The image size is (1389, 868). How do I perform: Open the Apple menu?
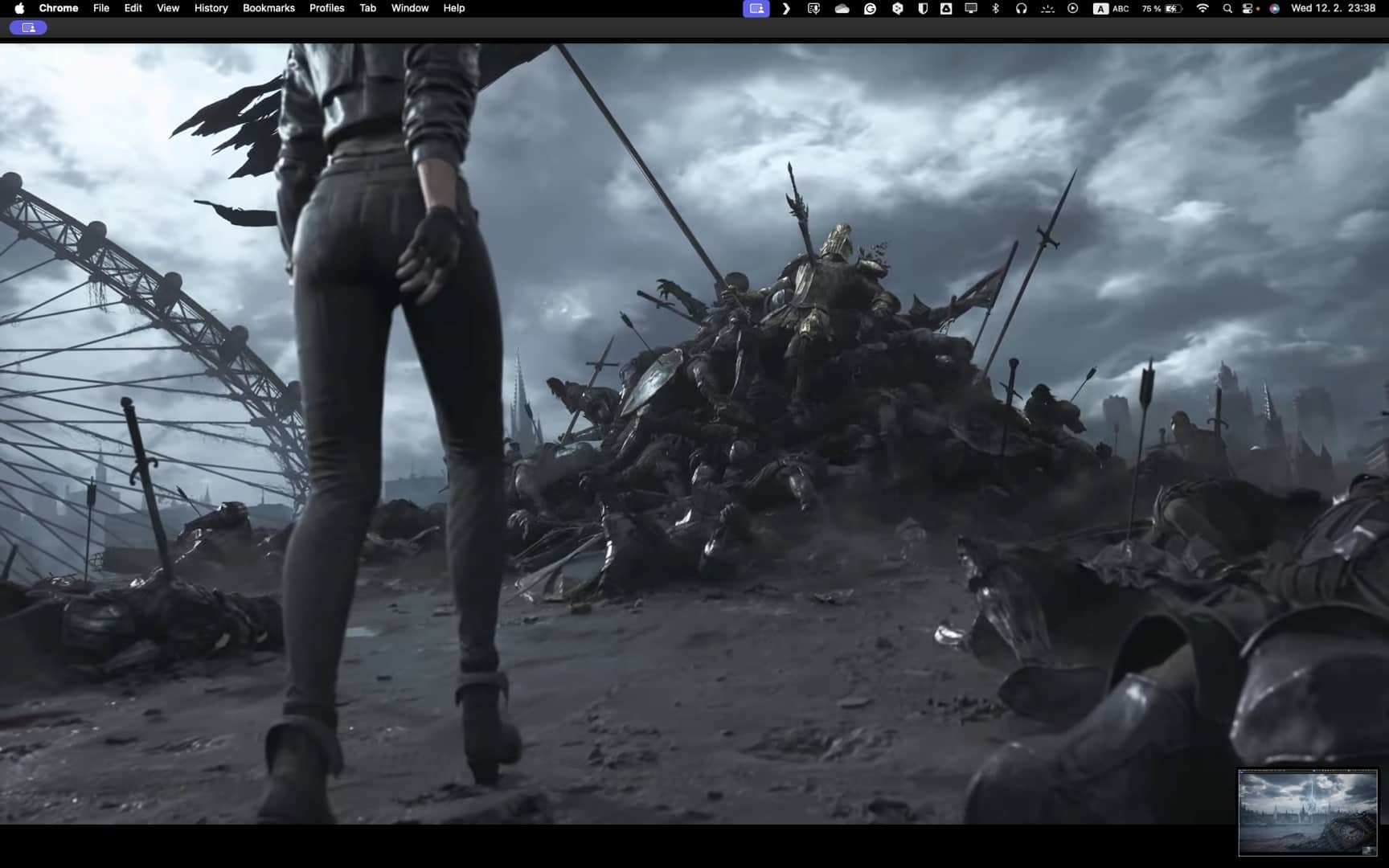[19, 8]
